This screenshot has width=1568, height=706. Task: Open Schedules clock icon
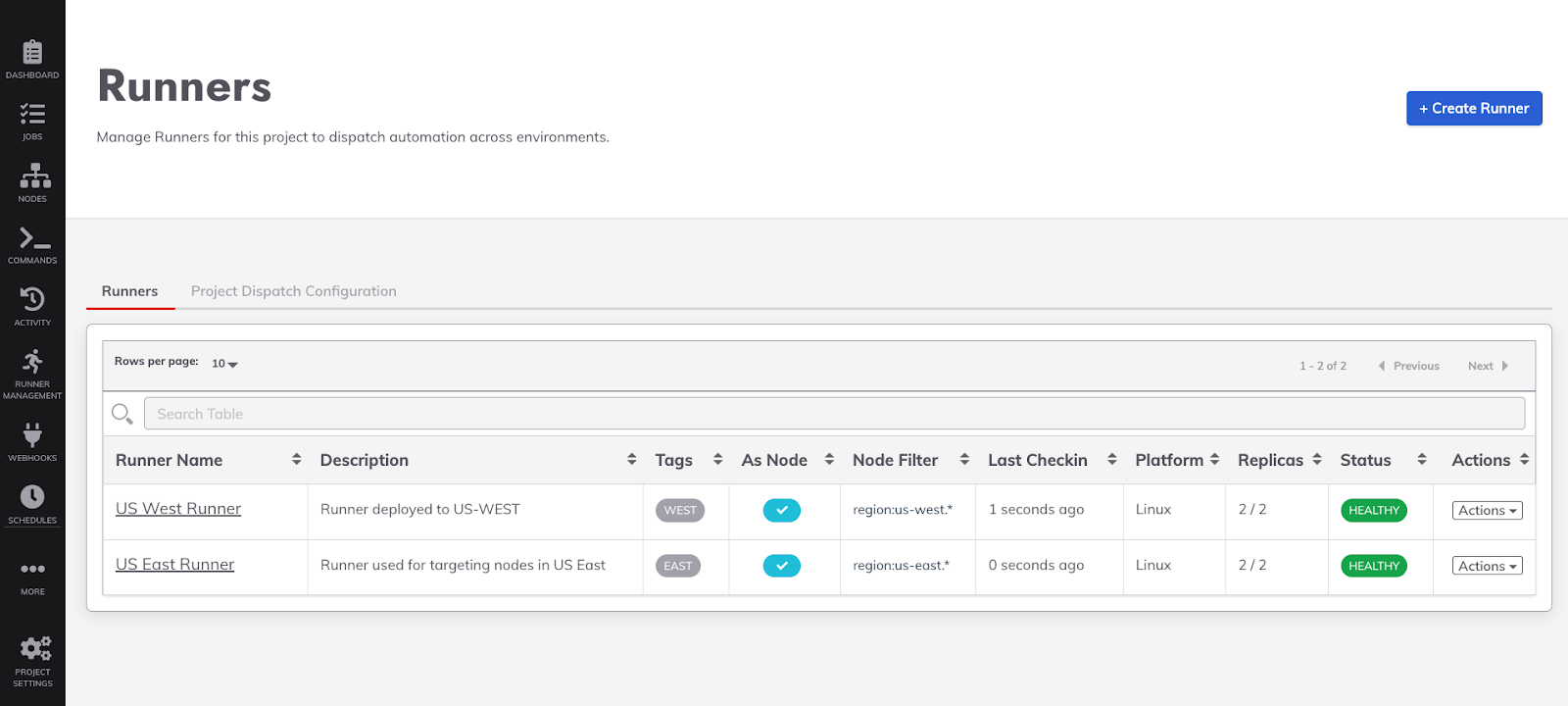(x=32, y=498)
